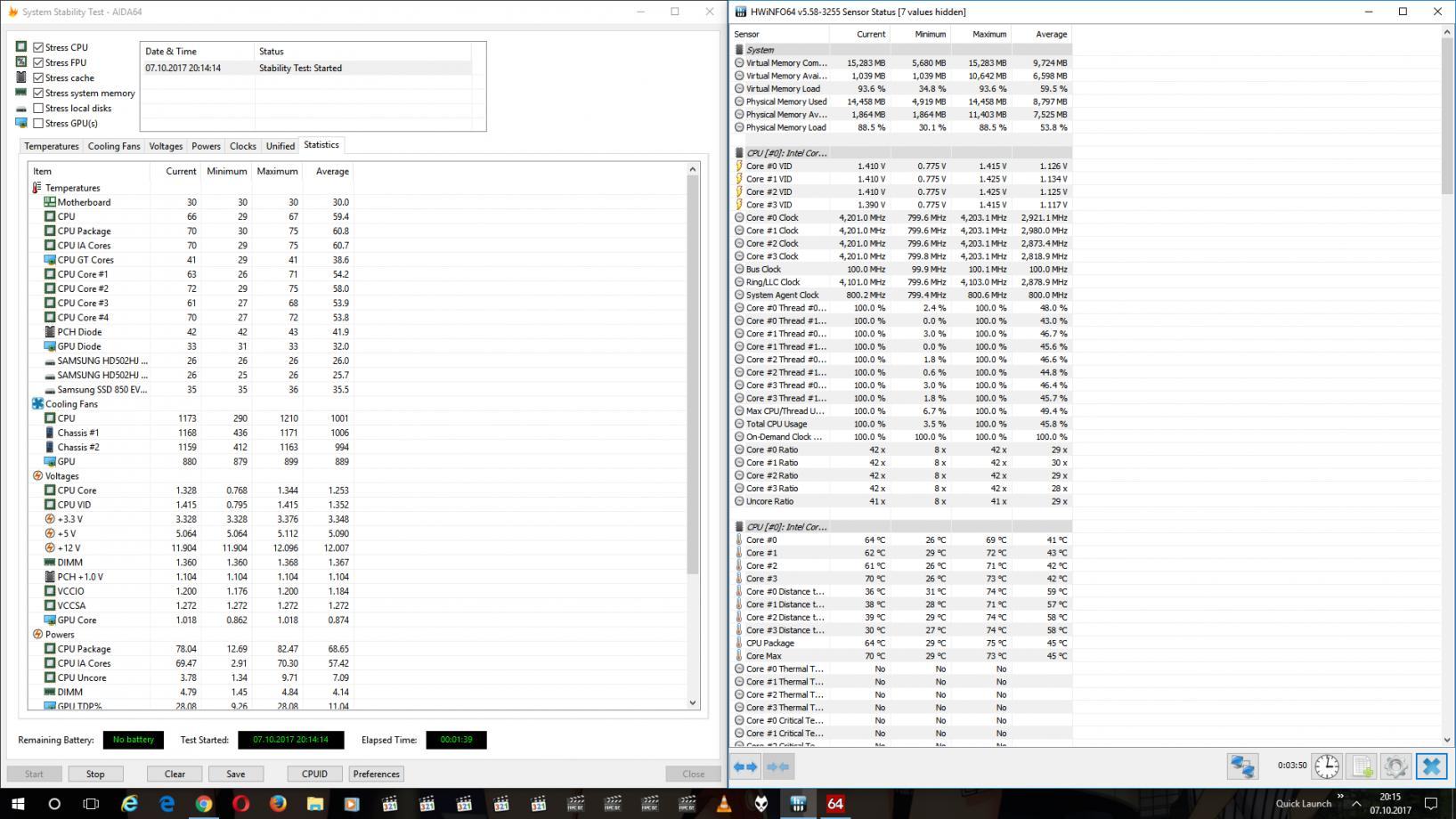The width and height of the screenshot is (1456, 819).
Task: Click the Average column header in AIDA64 statistics
Action: 329,171
